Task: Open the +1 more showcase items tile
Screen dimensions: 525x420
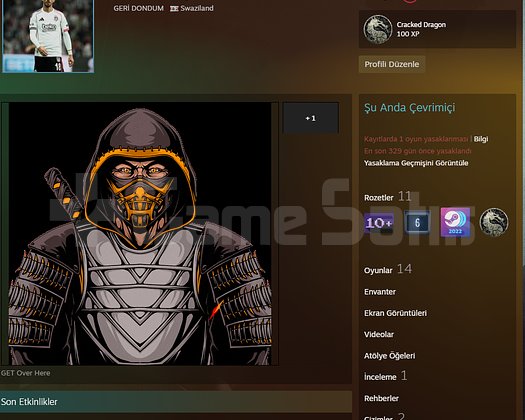Action: tap(311, 118)
